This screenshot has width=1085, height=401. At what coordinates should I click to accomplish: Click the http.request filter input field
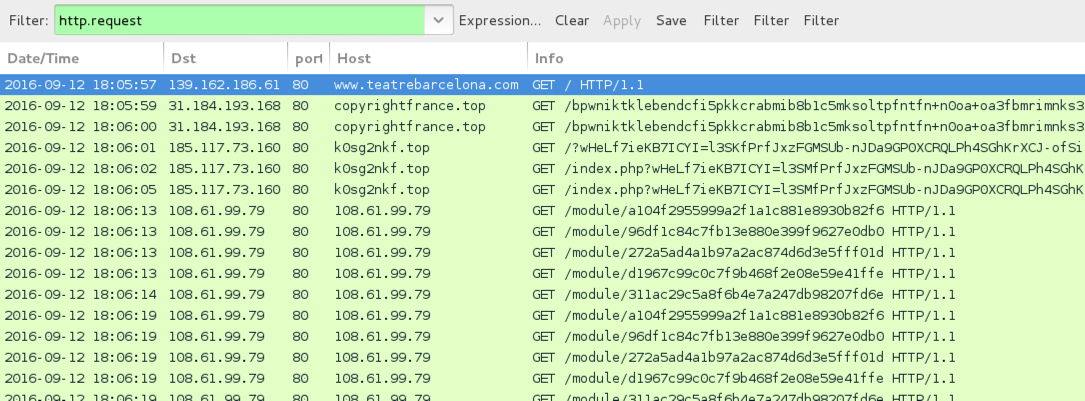coord(238,20)
